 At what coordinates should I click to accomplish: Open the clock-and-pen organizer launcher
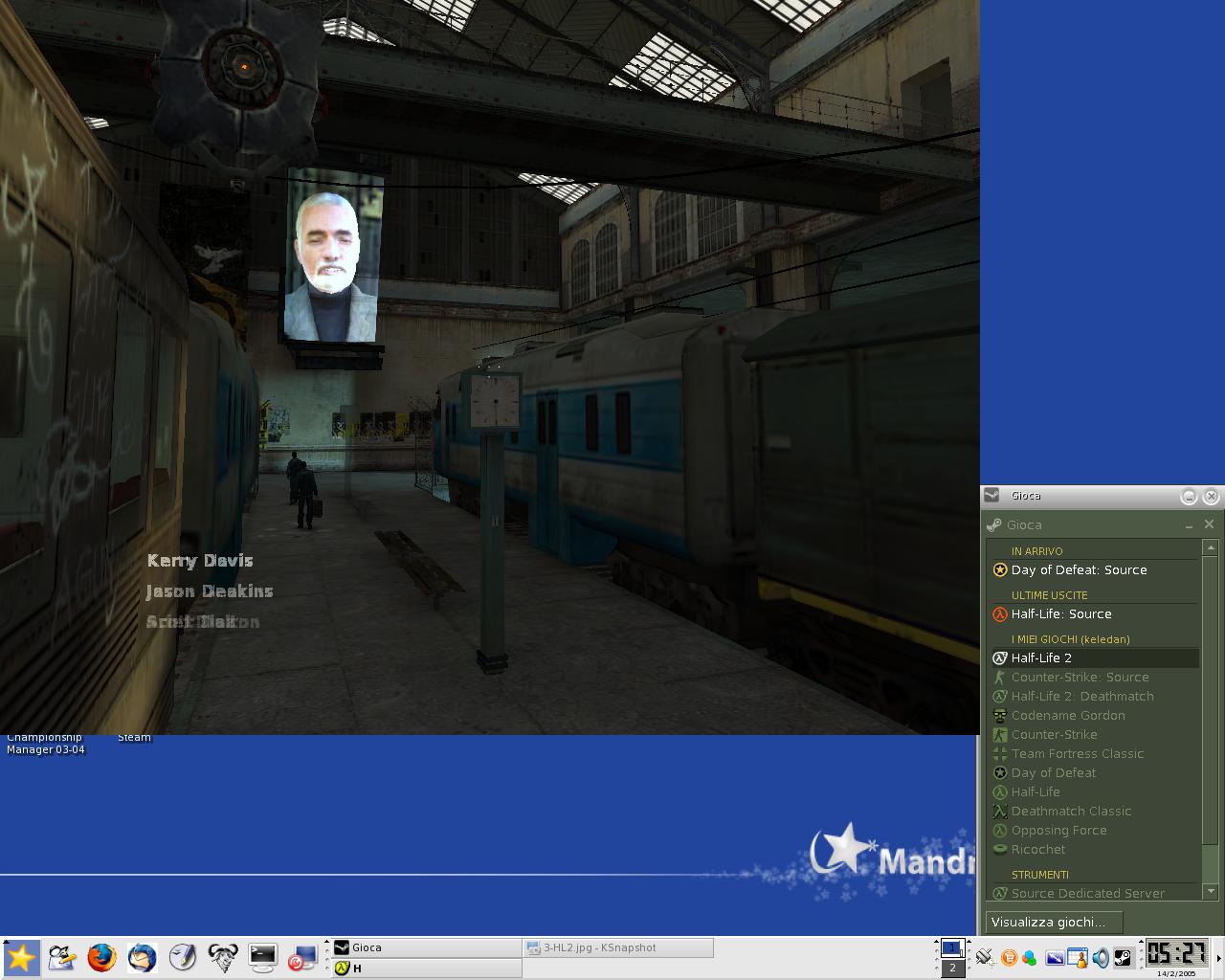tap(182, 957)
